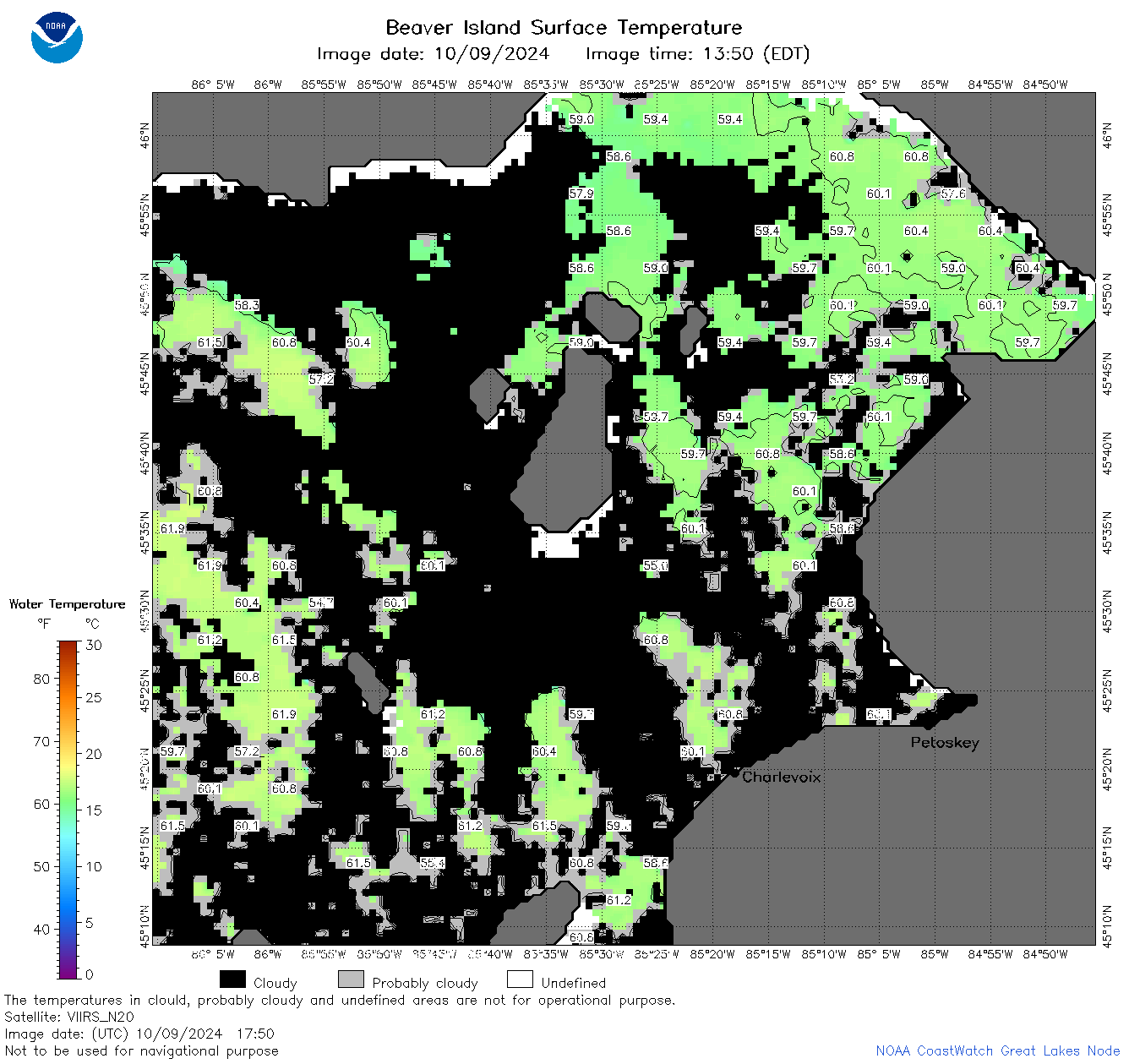Click the navigational purpose disclaimer line
This screenshot has width=1129, height=1064.
pos(141,1050)
